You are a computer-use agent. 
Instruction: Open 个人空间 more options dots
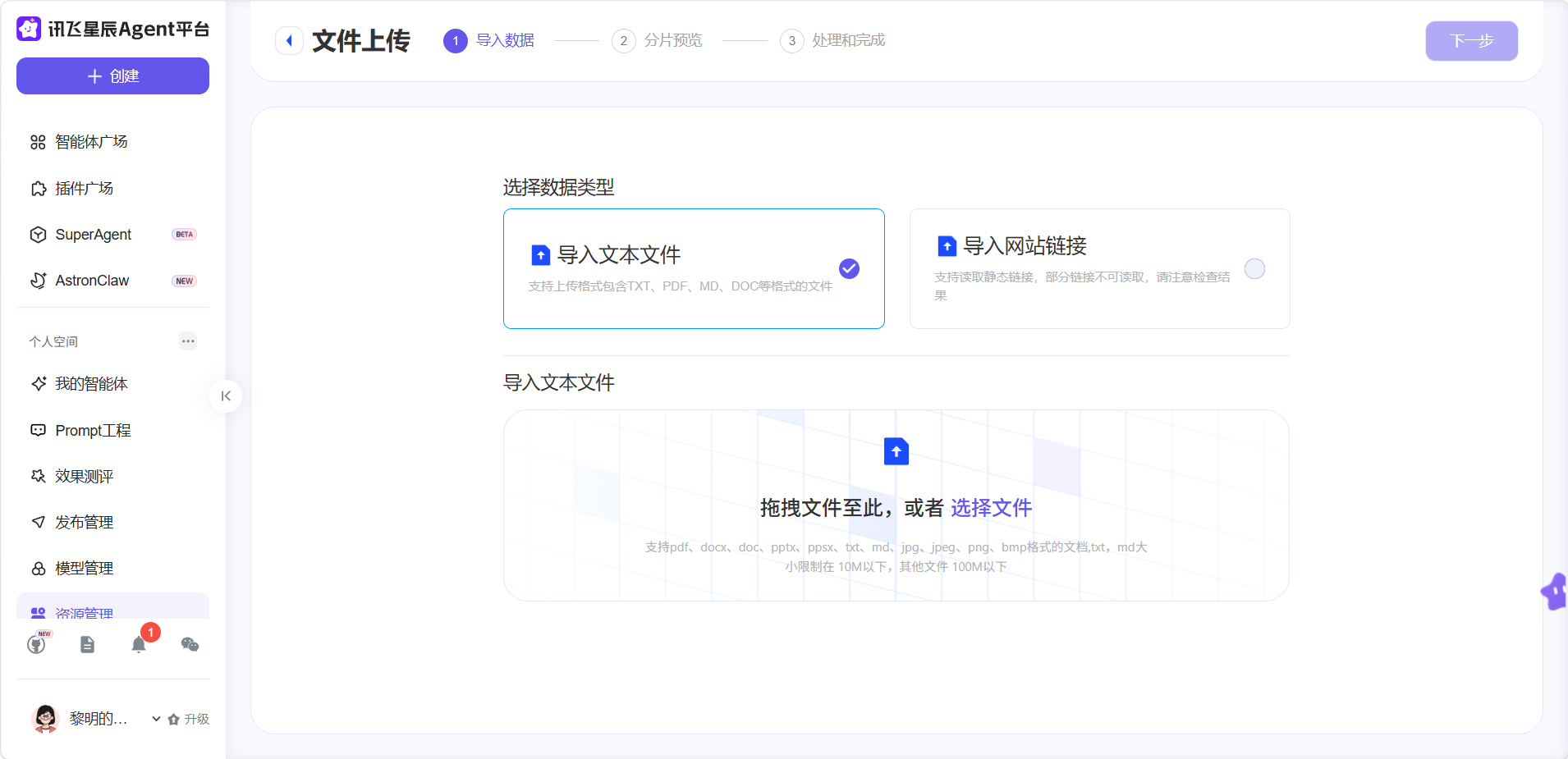coord(188,341)
